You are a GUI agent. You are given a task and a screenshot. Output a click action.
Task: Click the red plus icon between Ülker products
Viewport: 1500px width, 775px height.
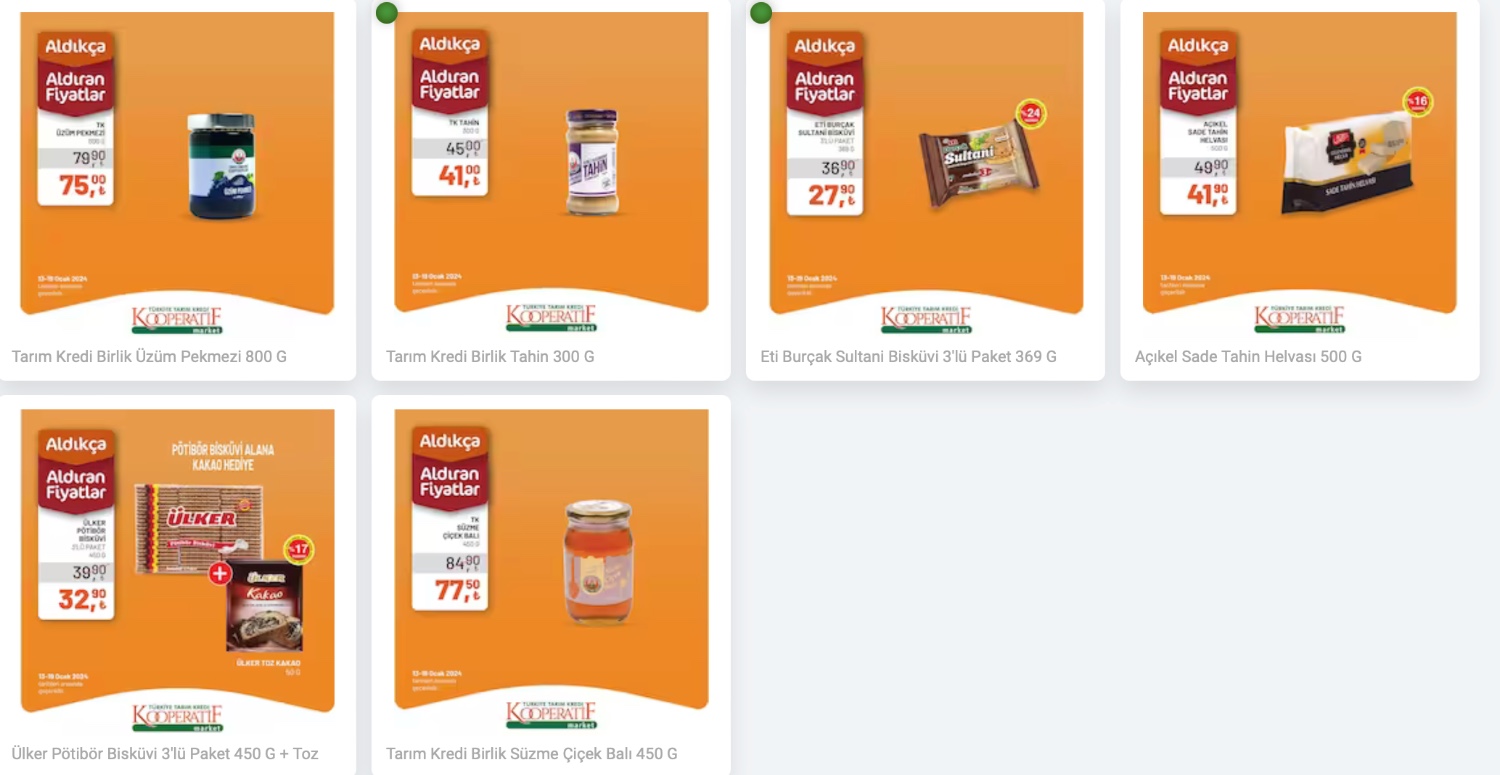coord(220,573)
